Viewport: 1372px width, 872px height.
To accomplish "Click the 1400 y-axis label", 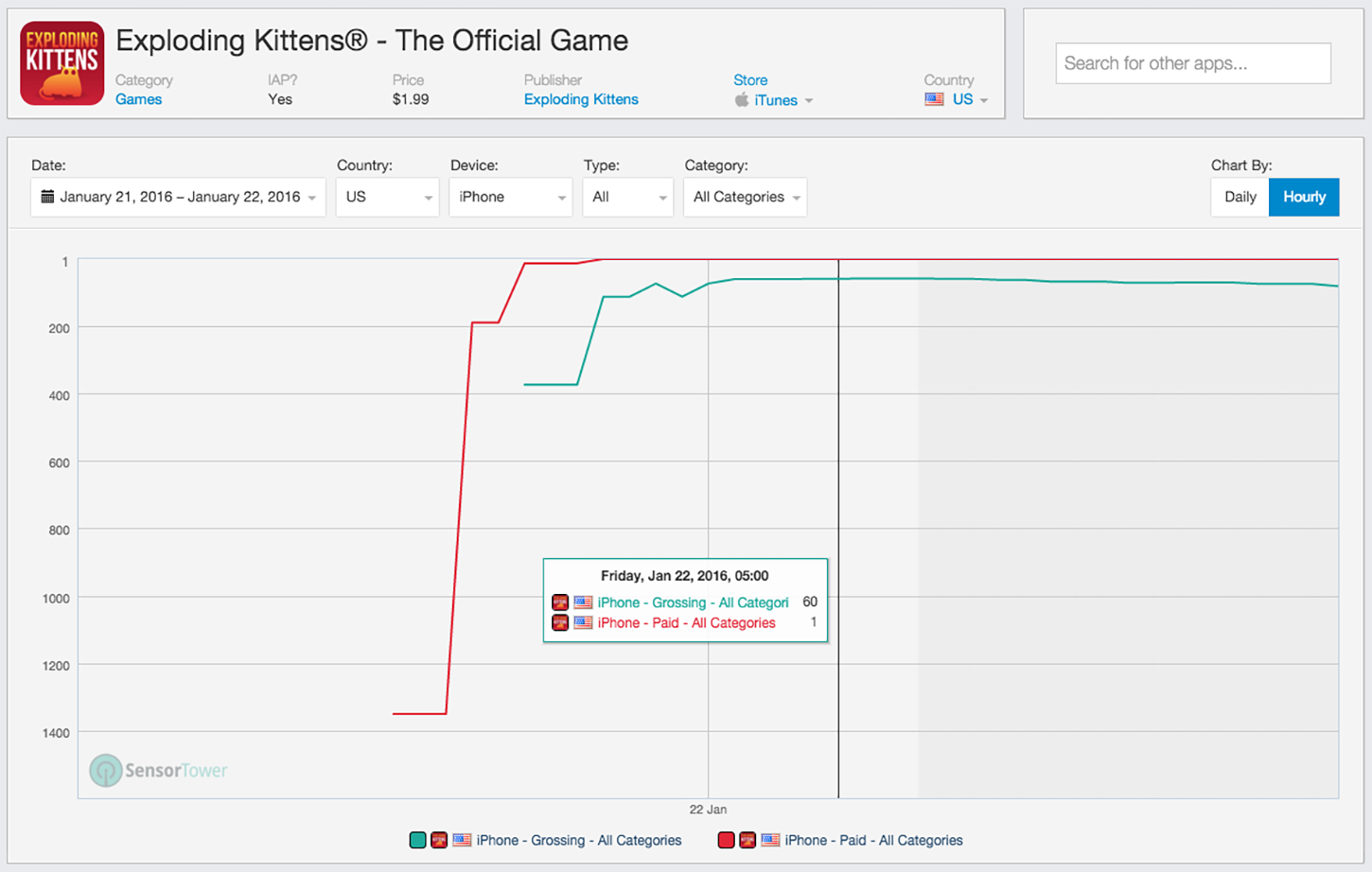I will pos(56,733).
